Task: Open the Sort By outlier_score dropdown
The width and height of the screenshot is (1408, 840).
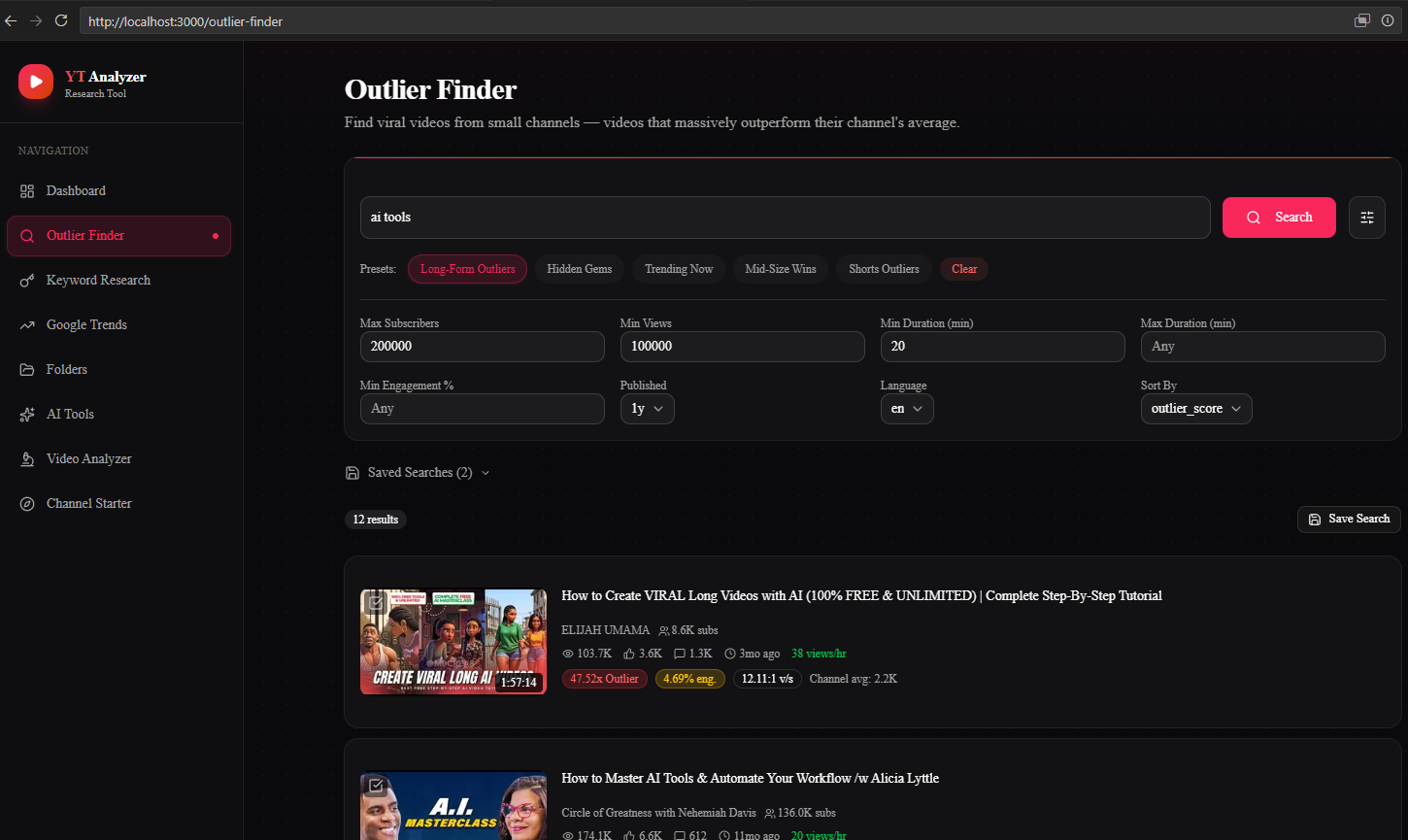Action: pyautogui.click(x=1196, y=409)
